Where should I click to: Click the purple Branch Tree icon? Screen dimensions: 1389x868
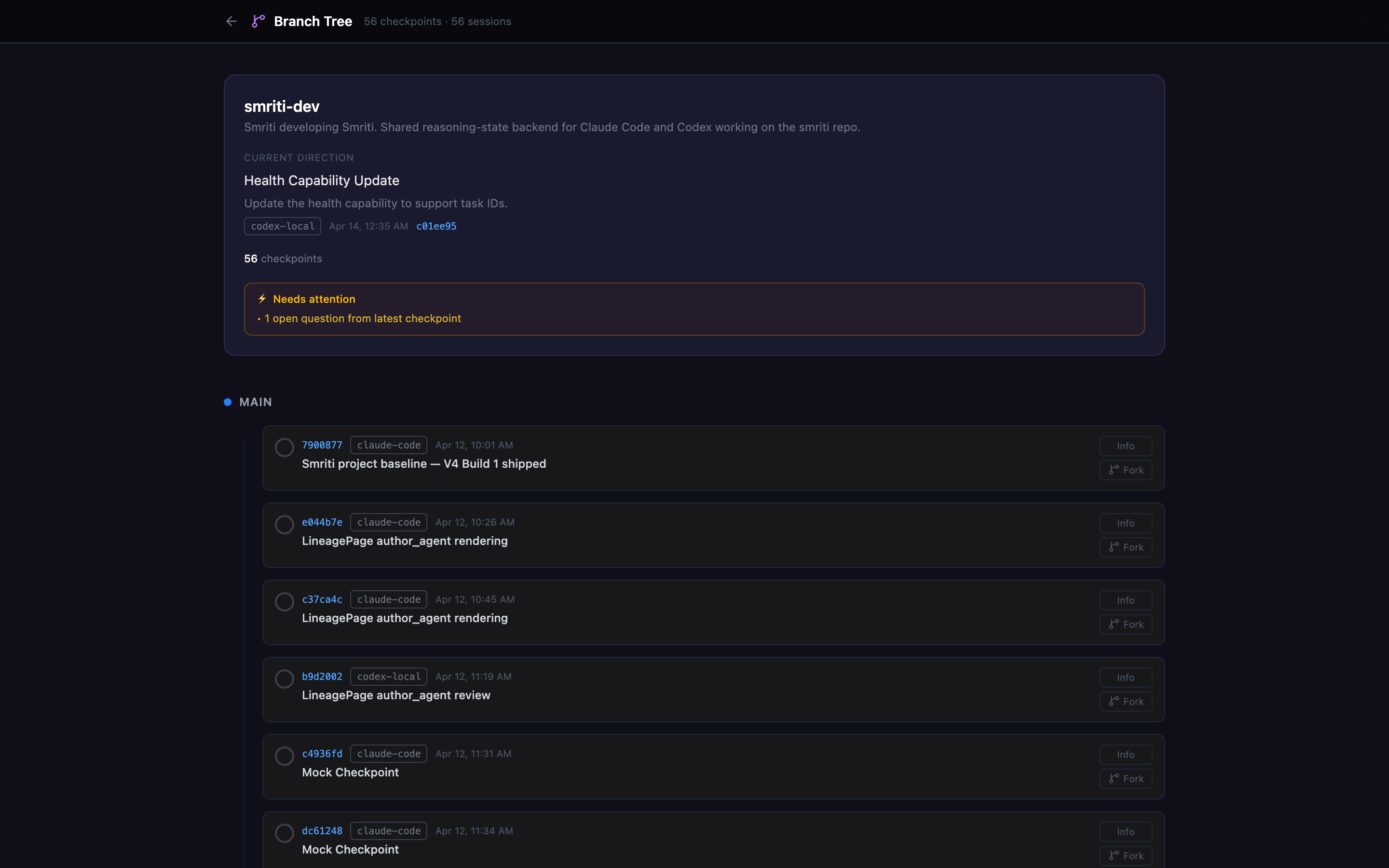[259, 21]
